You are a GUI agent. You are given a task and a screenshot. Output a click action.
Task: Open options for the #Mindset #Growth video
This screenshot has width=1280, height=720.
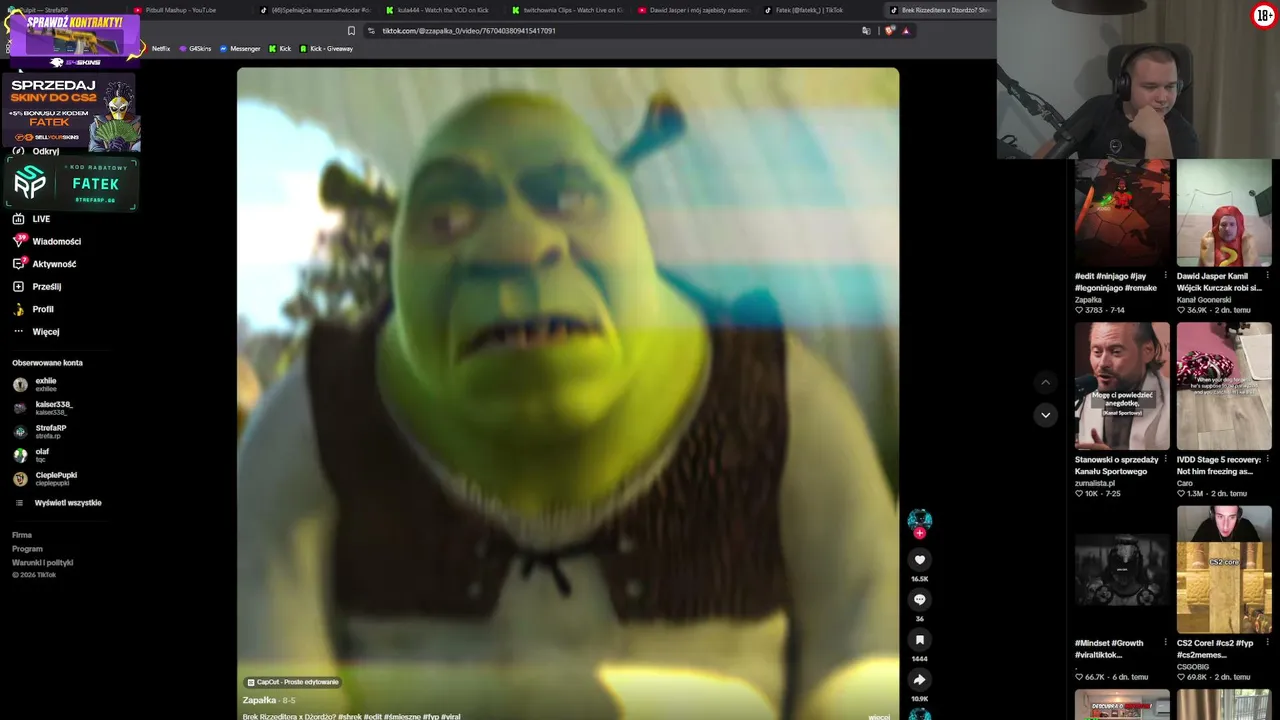(x=1166, y=643)
